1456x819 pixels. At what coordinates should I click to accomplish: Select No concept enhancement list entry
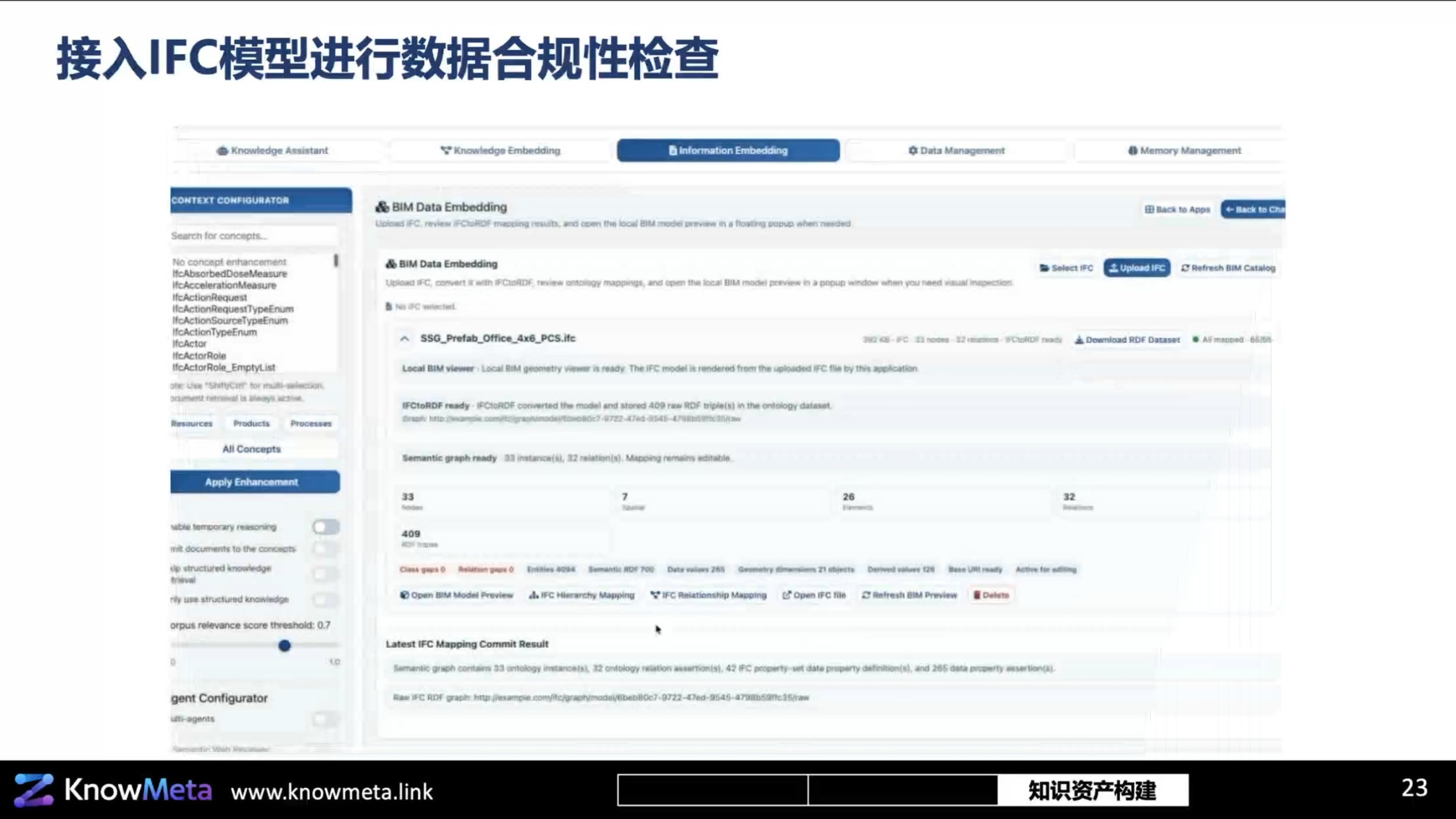point(229,262)
